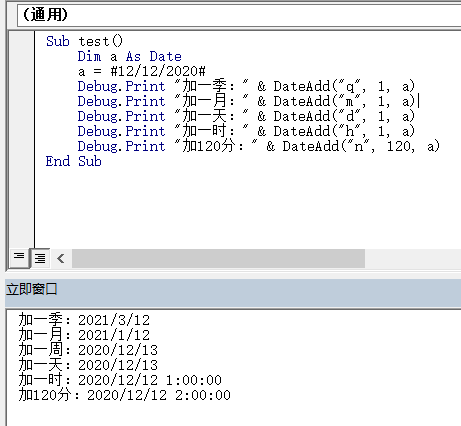Switch to Full Module View icon
This screenshot has height=426, width=461.
(x=40, y=258)
